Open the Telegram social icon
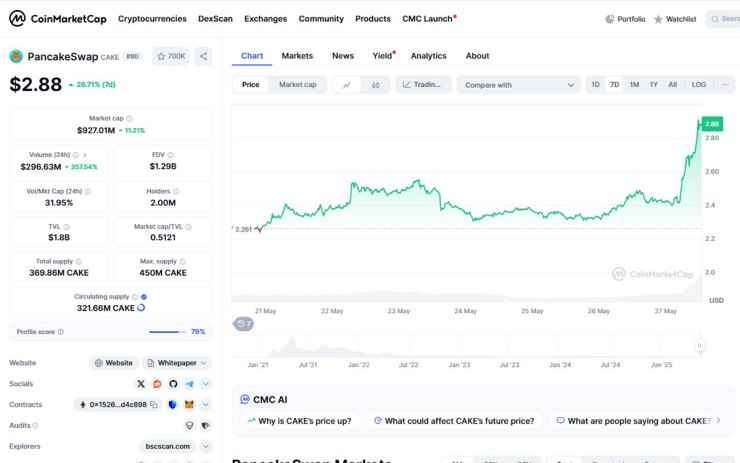 [x=189, y=384]
